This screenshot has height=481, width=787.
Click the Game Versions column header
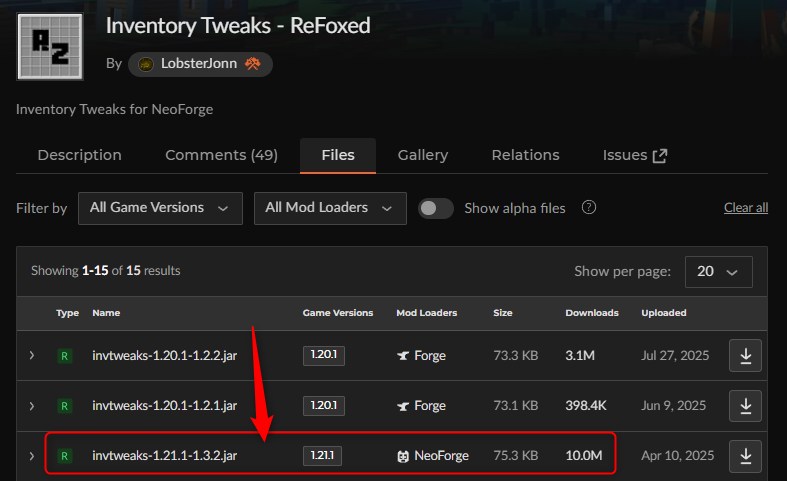click(x=338, y=313)
